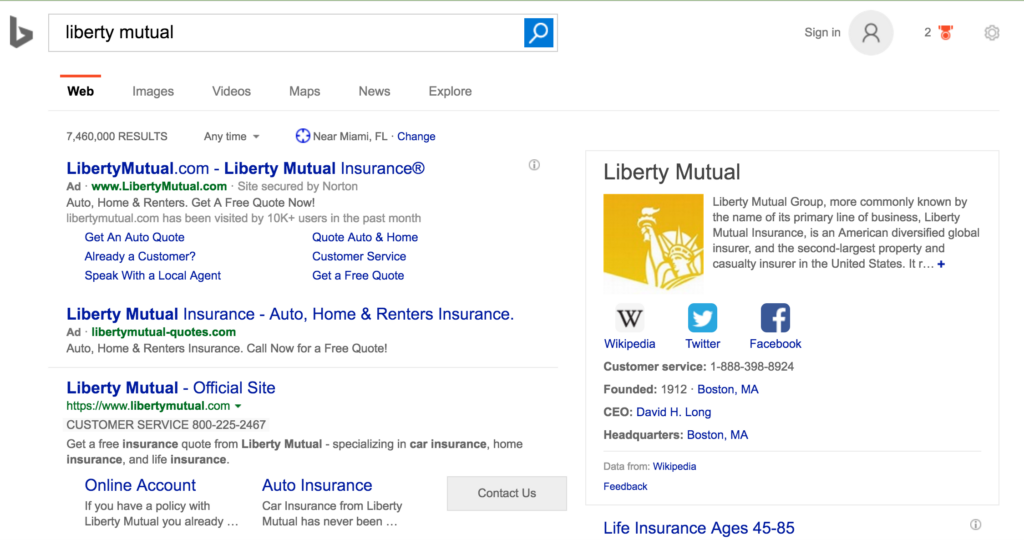Open the settings gear icon
The image size is (1024, 540).
[x=991, y=33]
